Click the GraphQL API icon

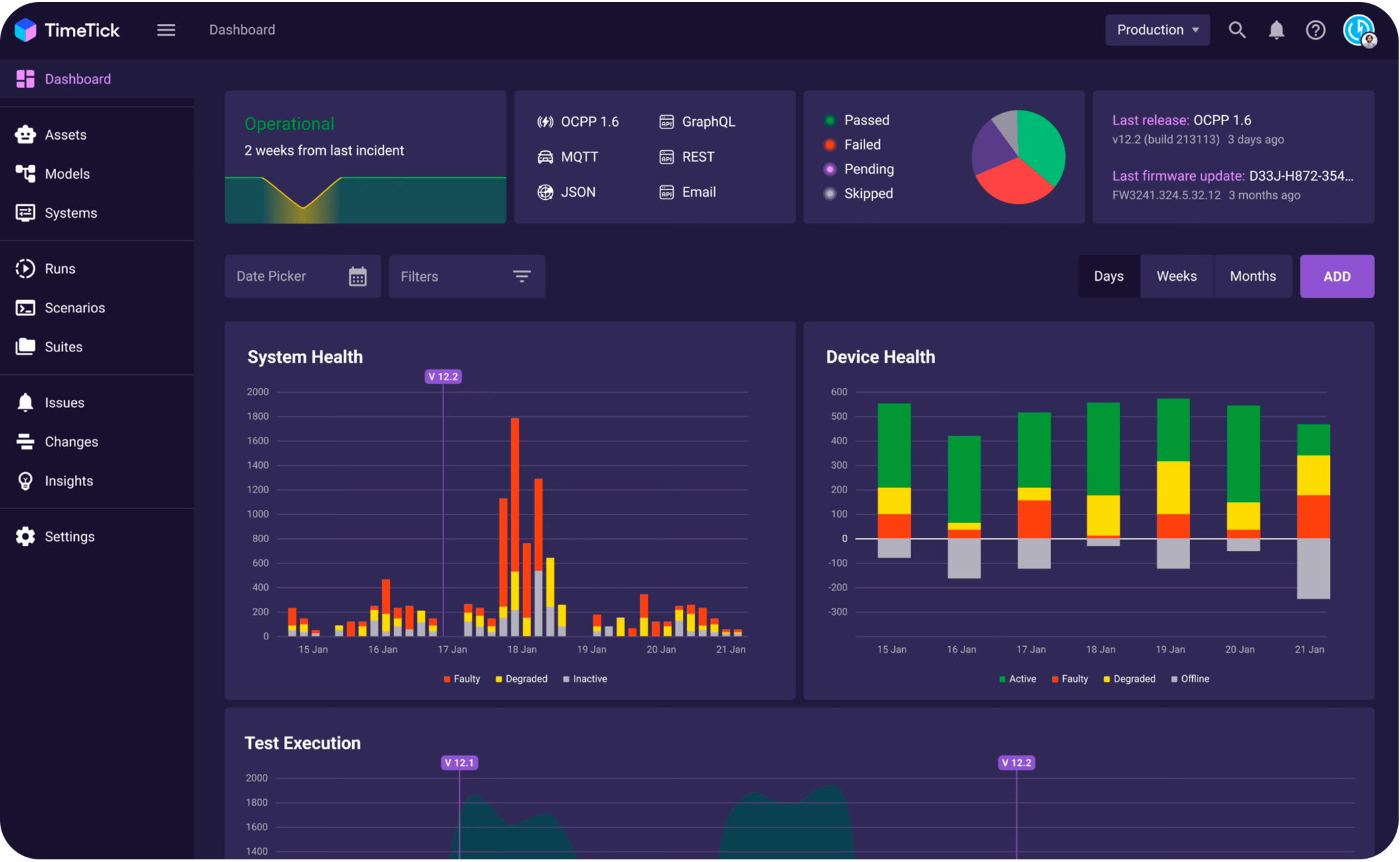click(667, 122)
